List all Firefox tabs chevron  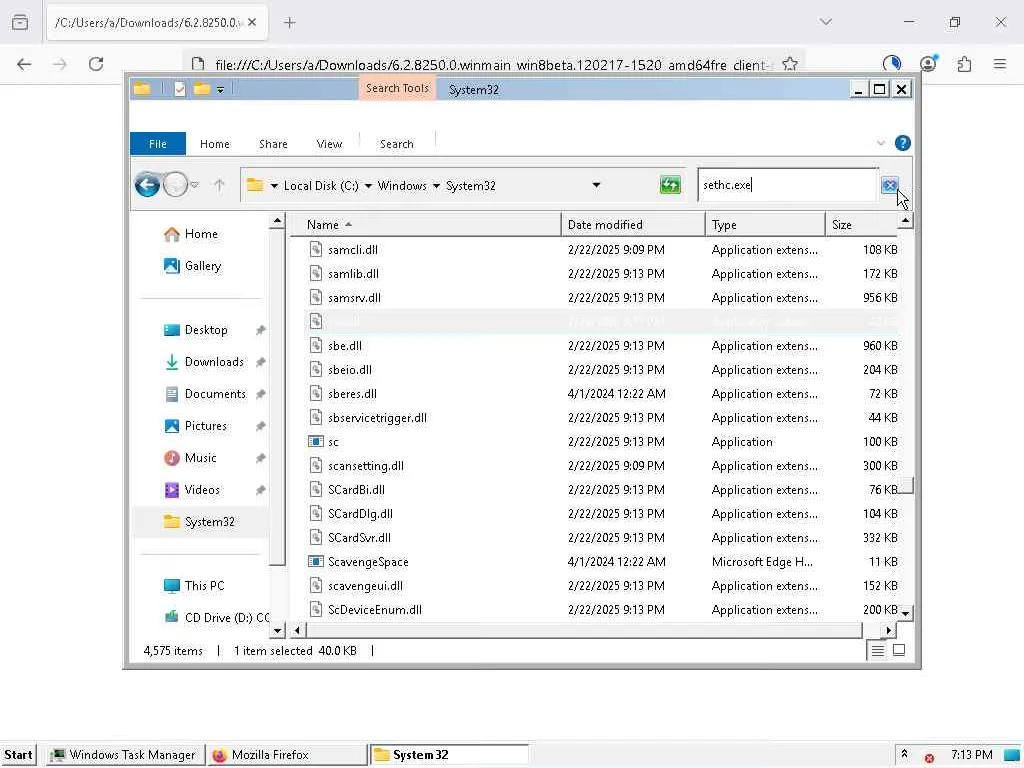coord(826,22)
